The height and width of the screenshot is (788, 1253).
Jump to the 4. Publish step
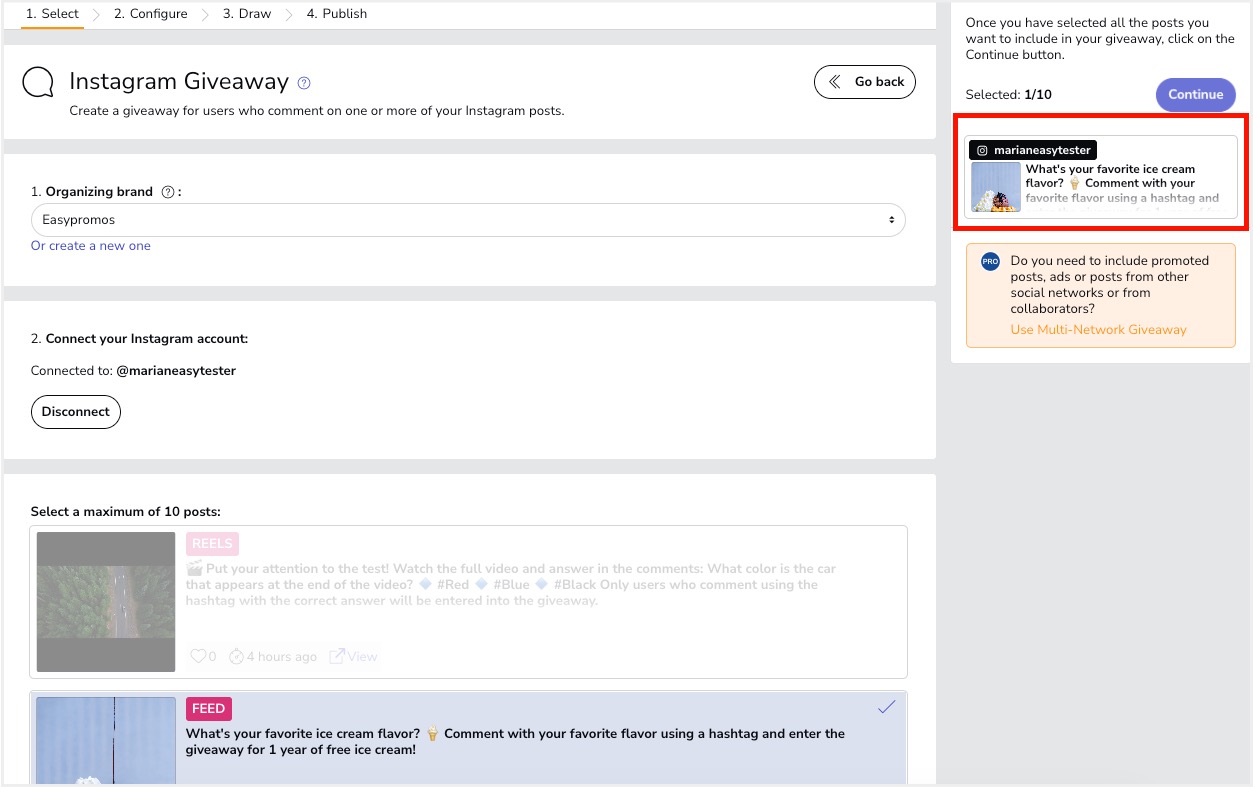(336, 14)
